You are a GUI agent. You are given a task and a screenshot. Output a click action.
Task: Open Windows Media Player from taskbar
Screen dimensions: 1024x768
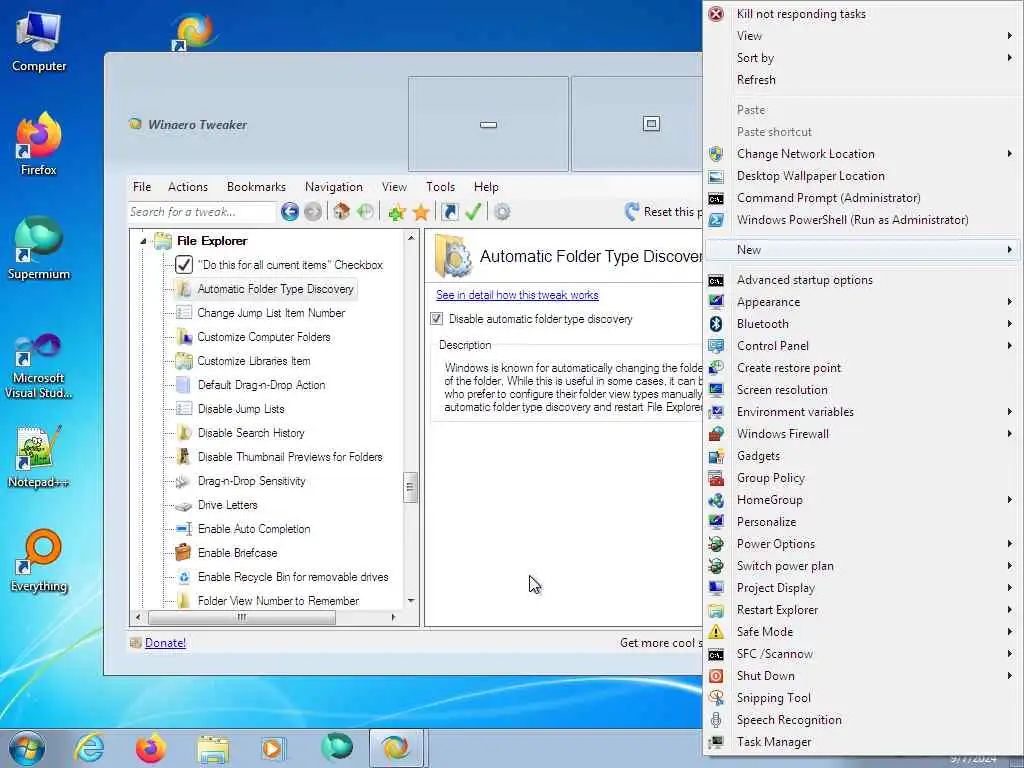(x=273, y=748)
